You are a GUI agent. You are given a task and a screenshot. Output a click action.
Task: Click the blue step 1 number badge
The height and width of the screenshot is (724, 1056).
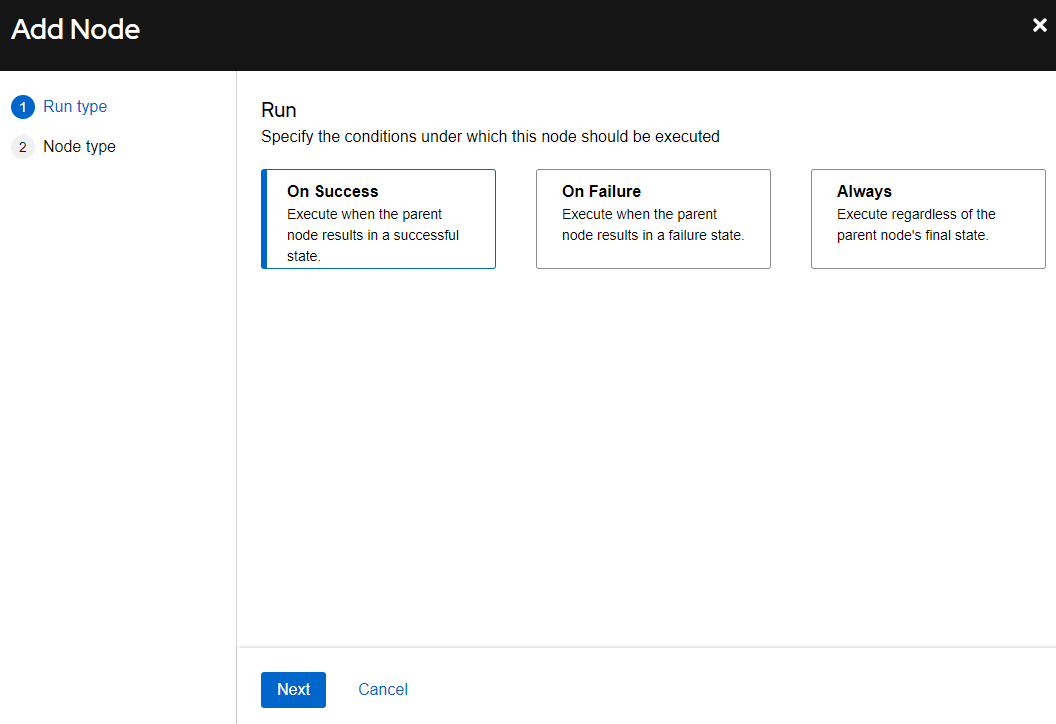coord(23,107)
